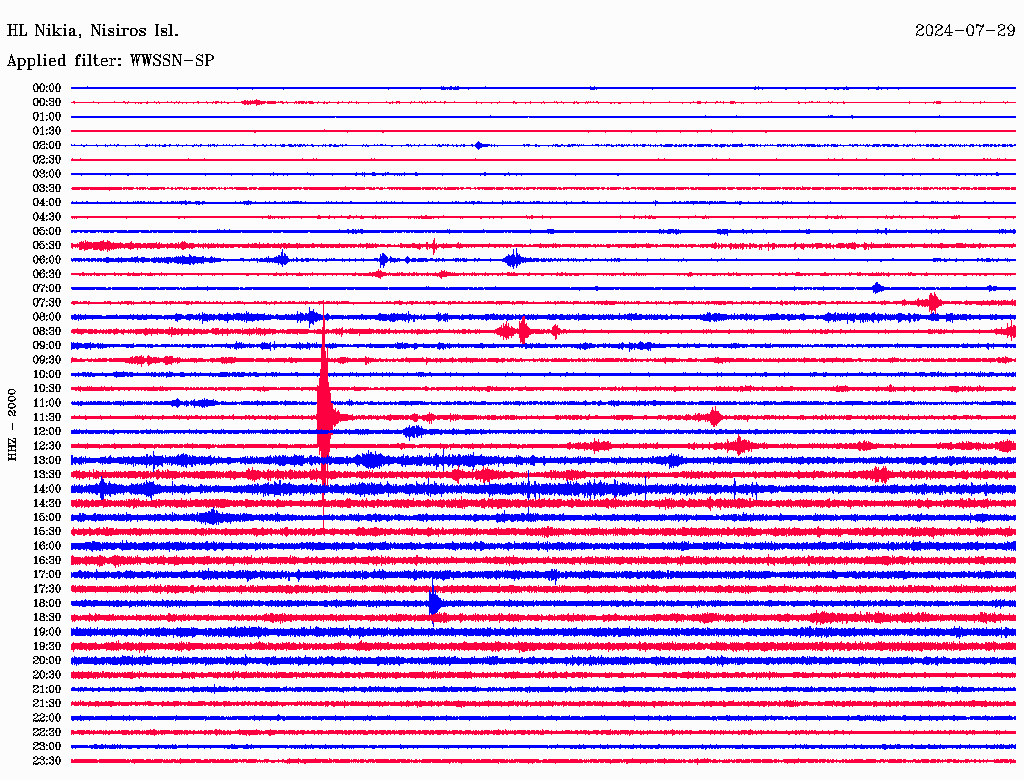Image resolution: width=1024 pixels, height=780 pixels.
Task: Select the 19:00 time label
Action: coord(47,632)
